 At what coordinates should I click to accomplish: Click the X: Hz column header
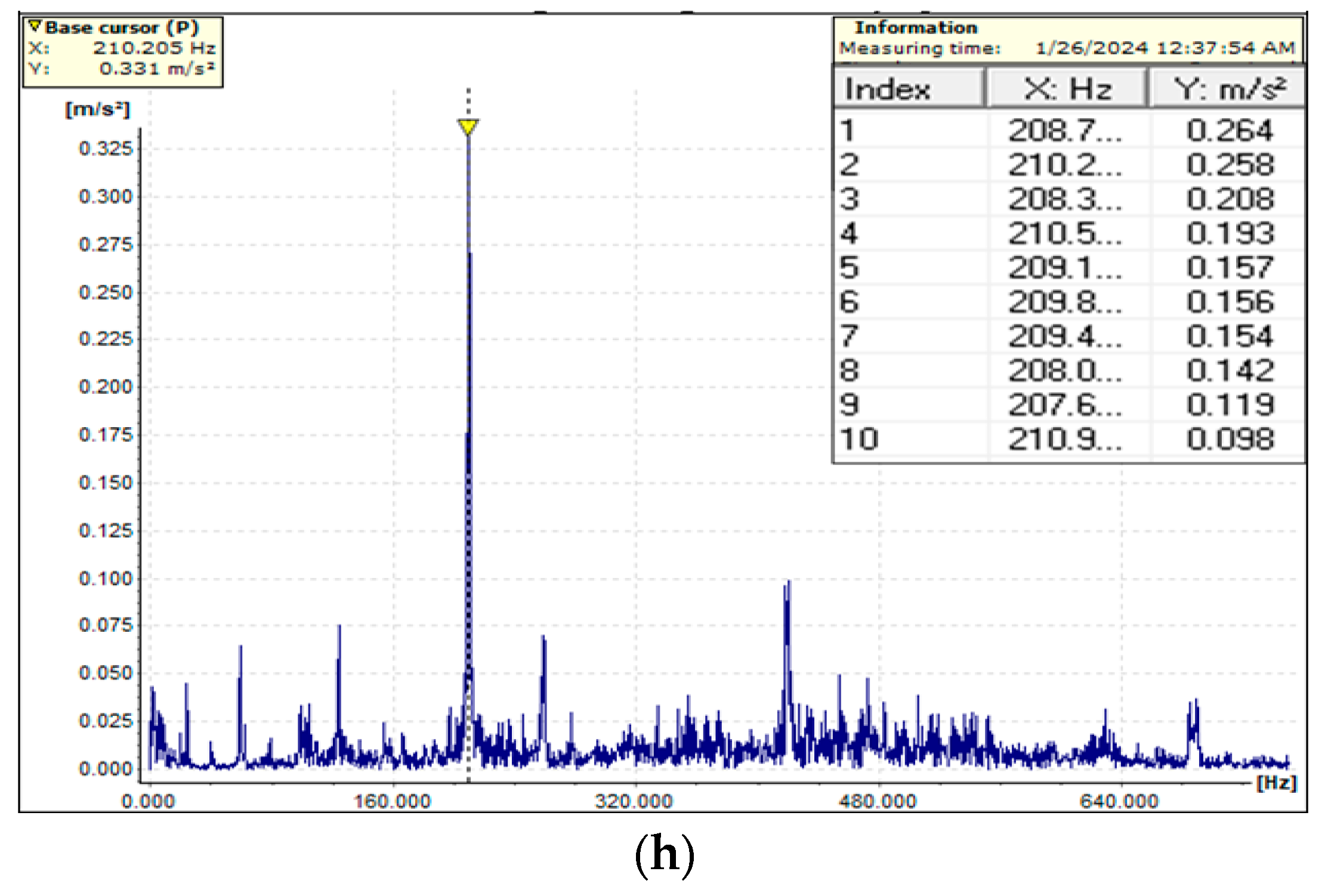pos(1067,89)
